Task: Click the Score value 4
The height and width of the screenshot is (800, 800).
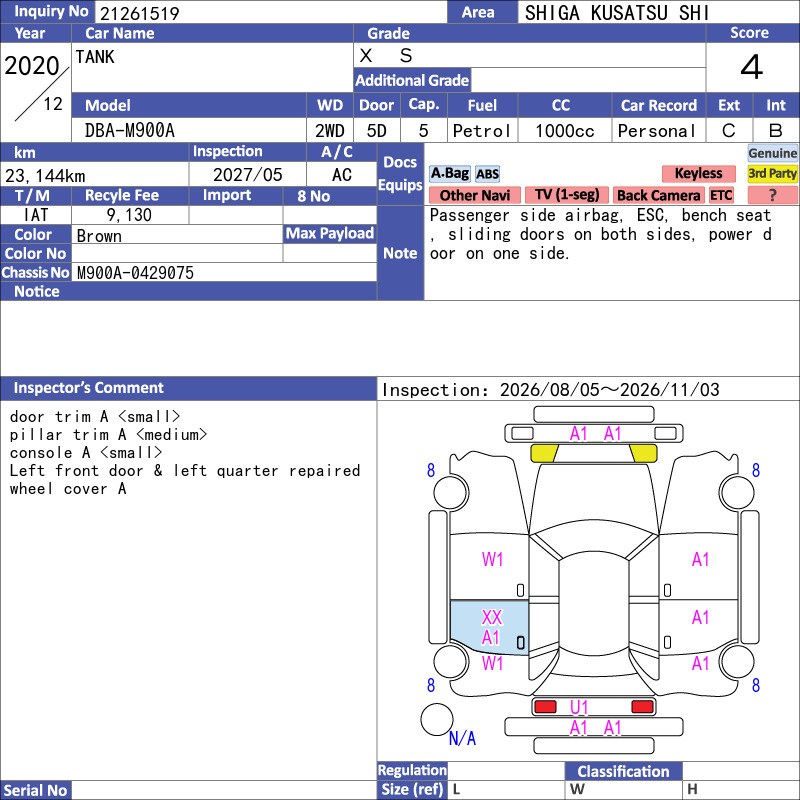Action: (752, 67)
